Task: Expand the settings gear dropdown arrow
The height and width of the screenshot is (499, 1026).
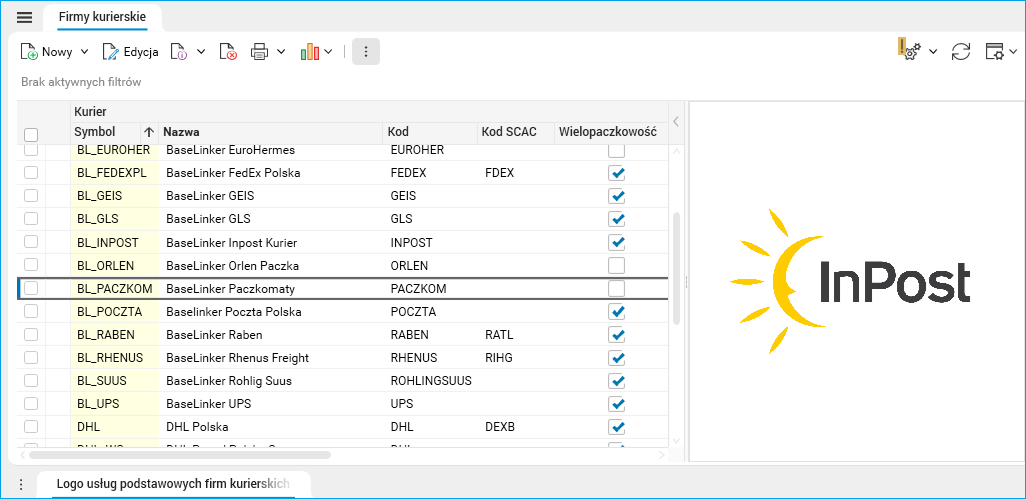Action: pos(933,52)
